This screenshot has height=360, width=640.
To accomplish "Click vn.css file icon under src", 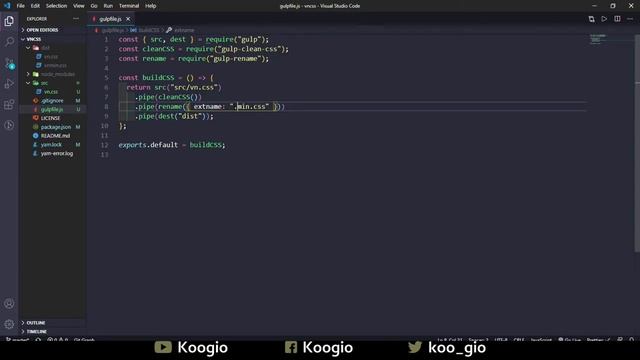I will [x=39, y=92].
